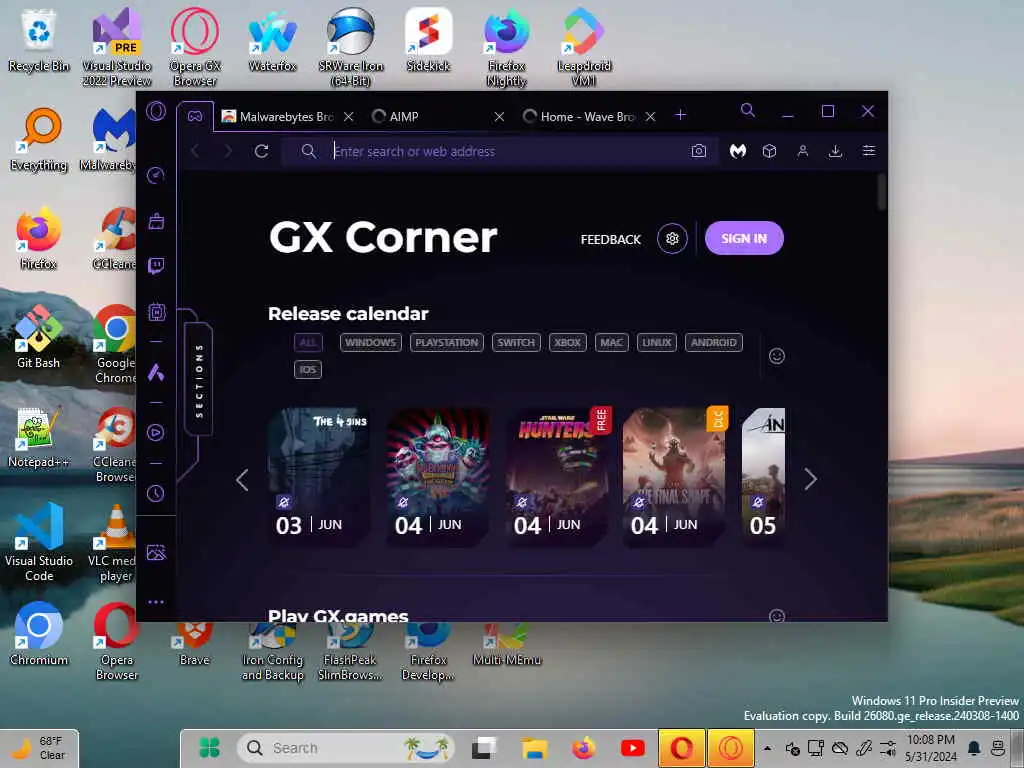Open YouTube icon on the taskbar

[x=632, y=748]
